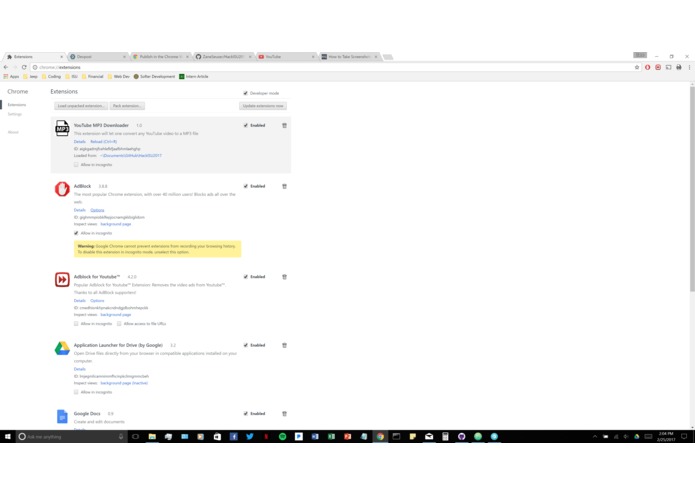Allow Adblock for Youtube in incognito

coord(76,324)
